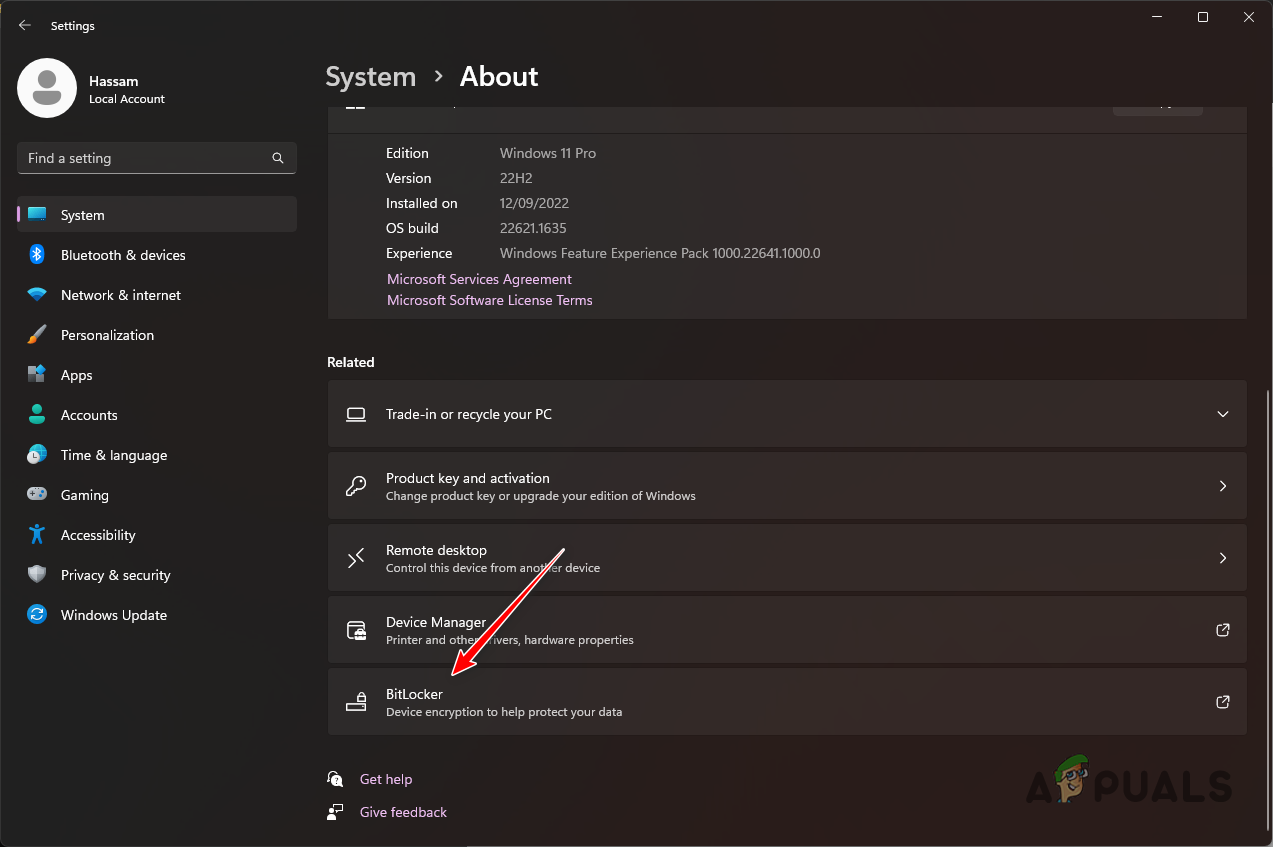Open Bluetooth & devices from the sidebar icon
Image resolution: width=1273 pixels, height=847 pixels.
click(37, 255)
